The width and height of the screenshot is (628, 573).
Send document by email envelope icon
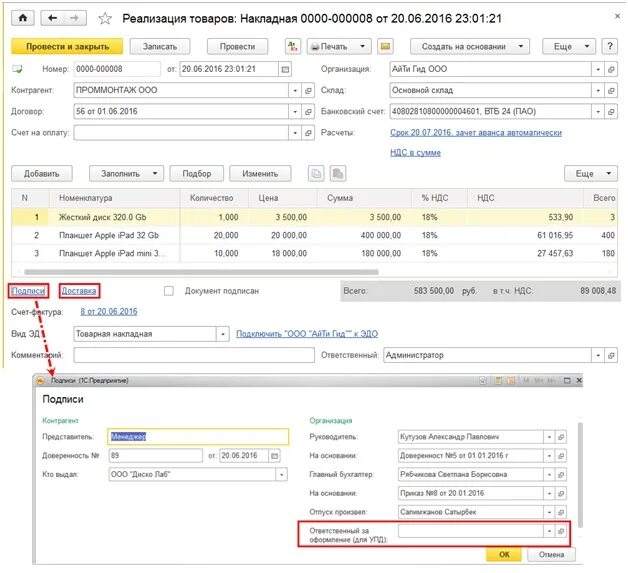tap(385, 46)
